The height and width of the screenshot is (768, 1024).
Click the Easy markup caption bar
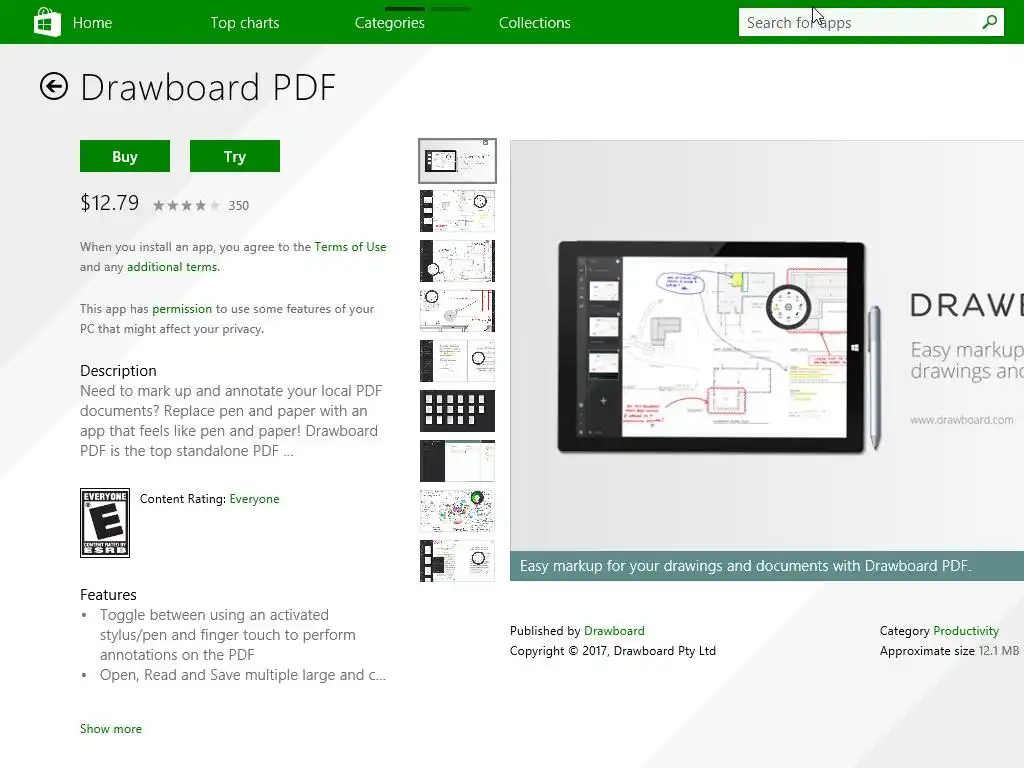coord(767,566)
